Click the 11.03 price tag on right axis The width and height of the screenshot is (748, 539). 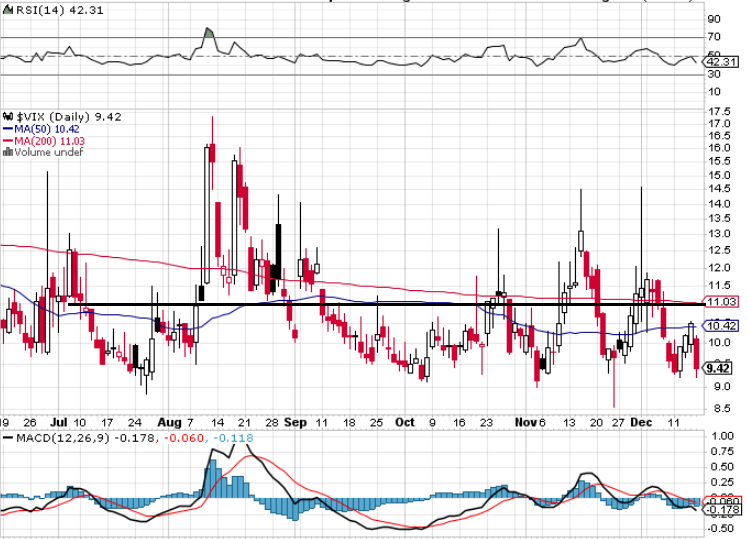[x=721, y=302]
